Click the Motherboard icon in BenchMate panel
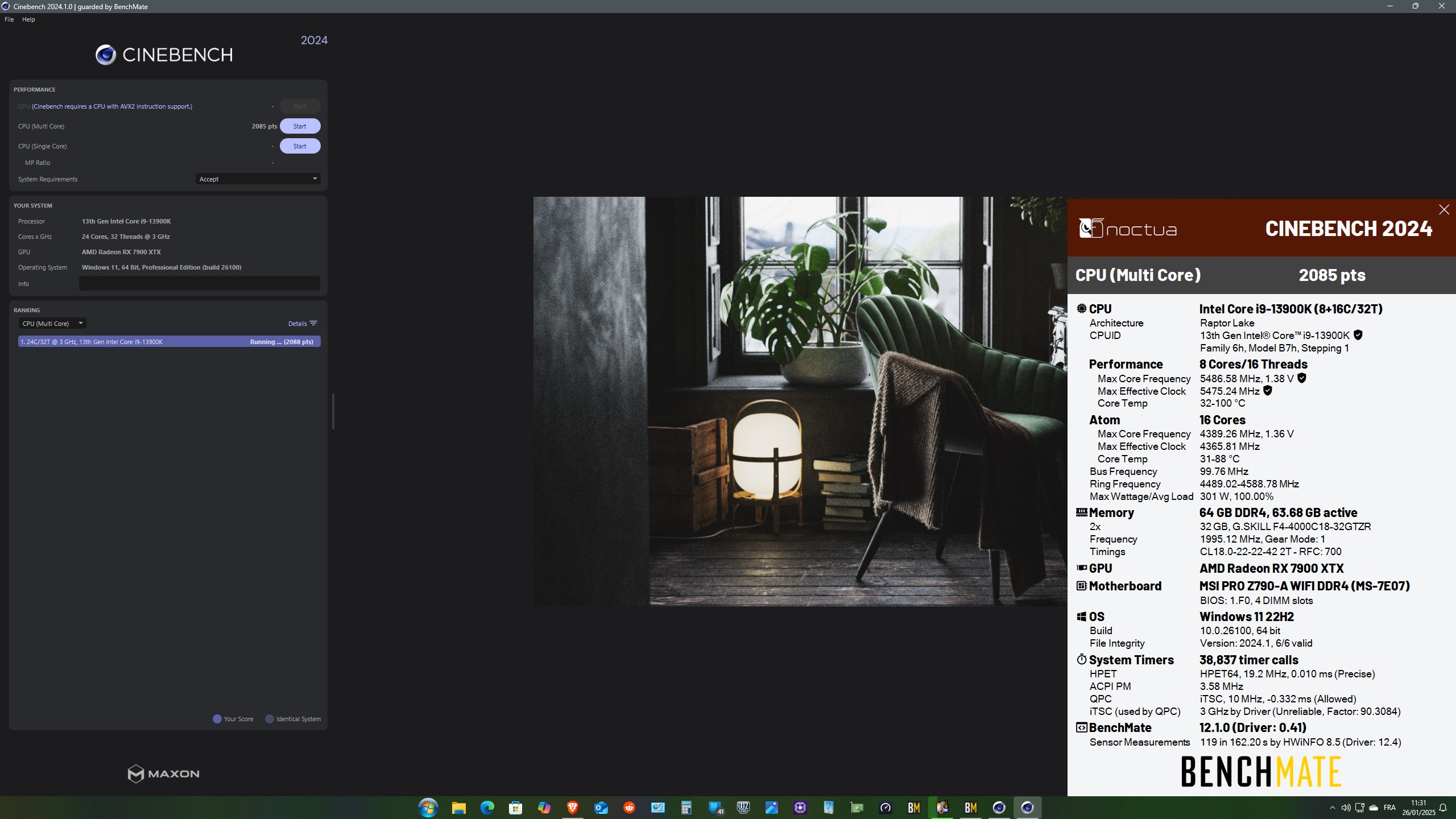The image size is (1456, 819). (x=1081, y=585)
